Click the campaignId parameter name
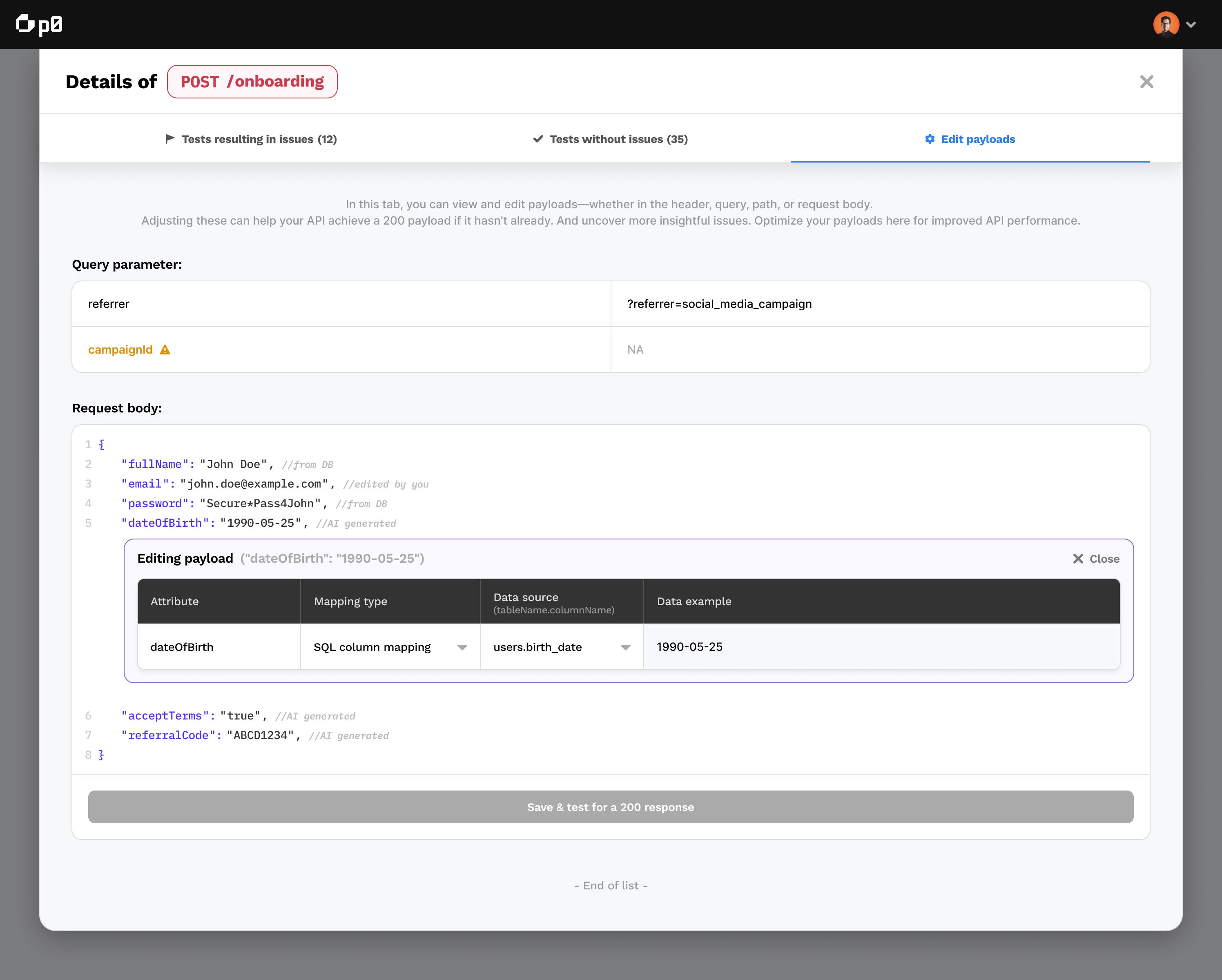The width and height of the screenshot is (1222, 980). click(120, 350)
